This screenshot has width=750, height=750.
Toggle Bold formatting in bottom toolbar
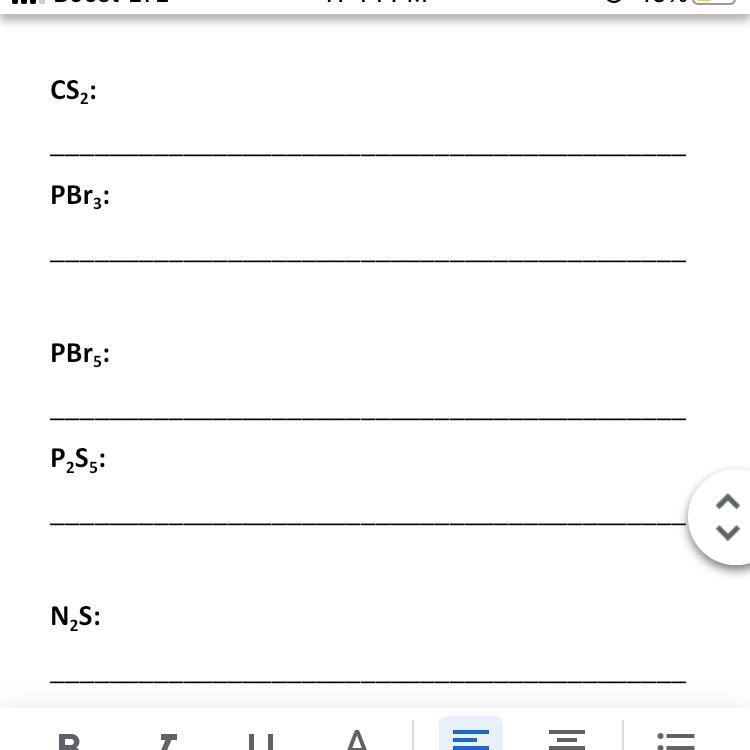coord(69,741)
